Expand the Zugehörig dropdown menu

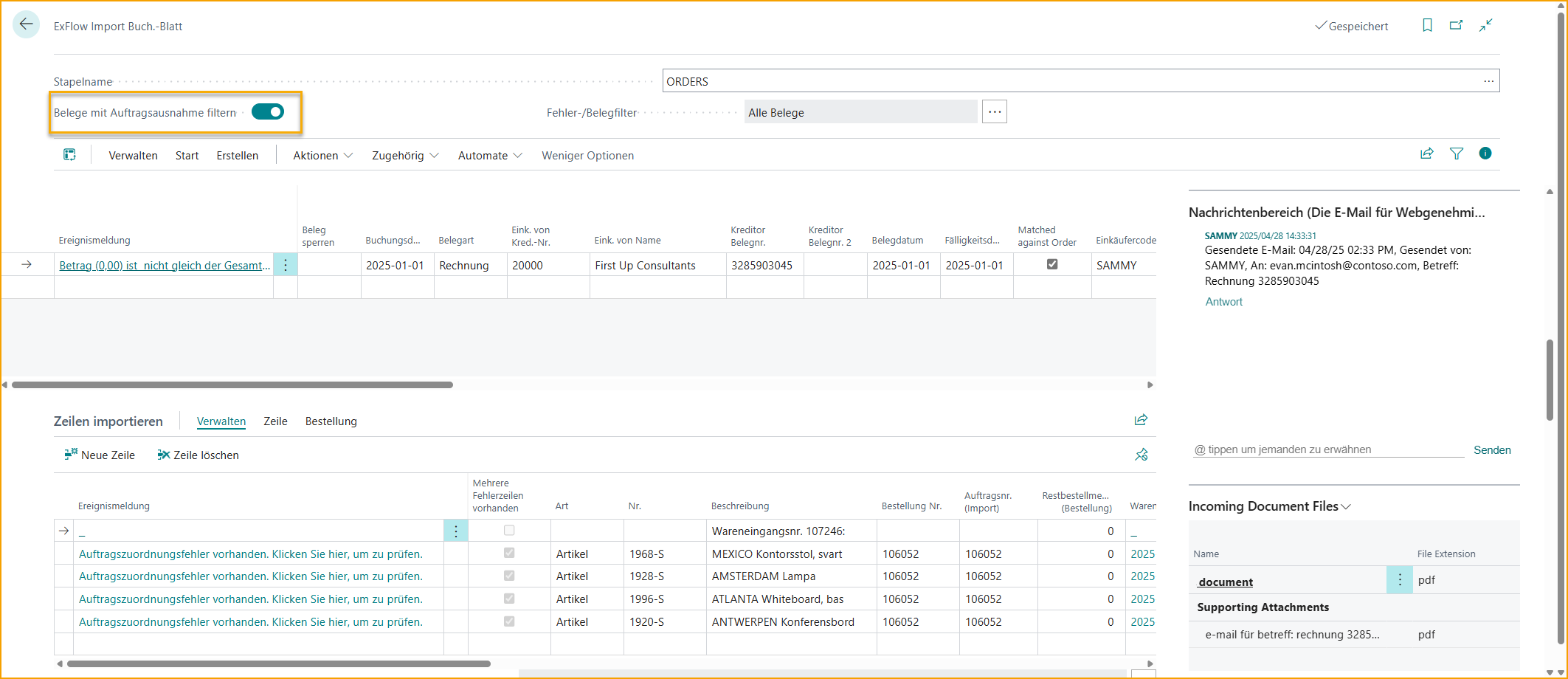(x=405, y=156)
